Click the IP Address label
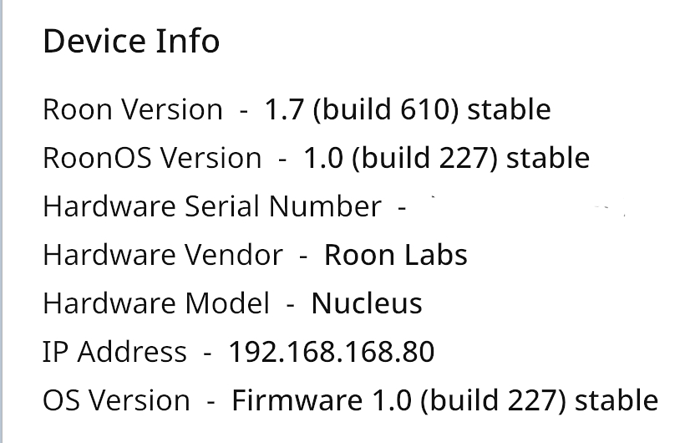Screen dimensions: 690x443 [x=114, y=352]
